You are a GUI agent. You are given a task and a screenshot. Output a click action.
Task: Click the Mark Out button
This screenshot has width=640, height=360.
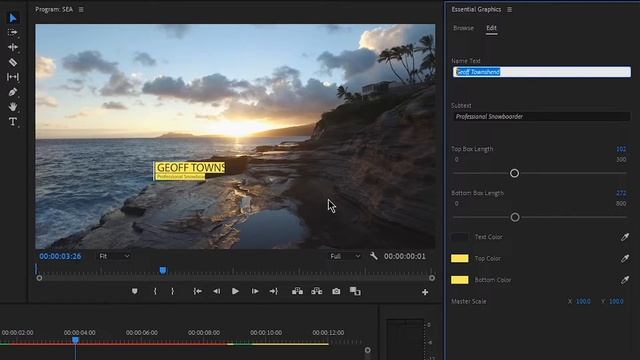click(172, 291)
